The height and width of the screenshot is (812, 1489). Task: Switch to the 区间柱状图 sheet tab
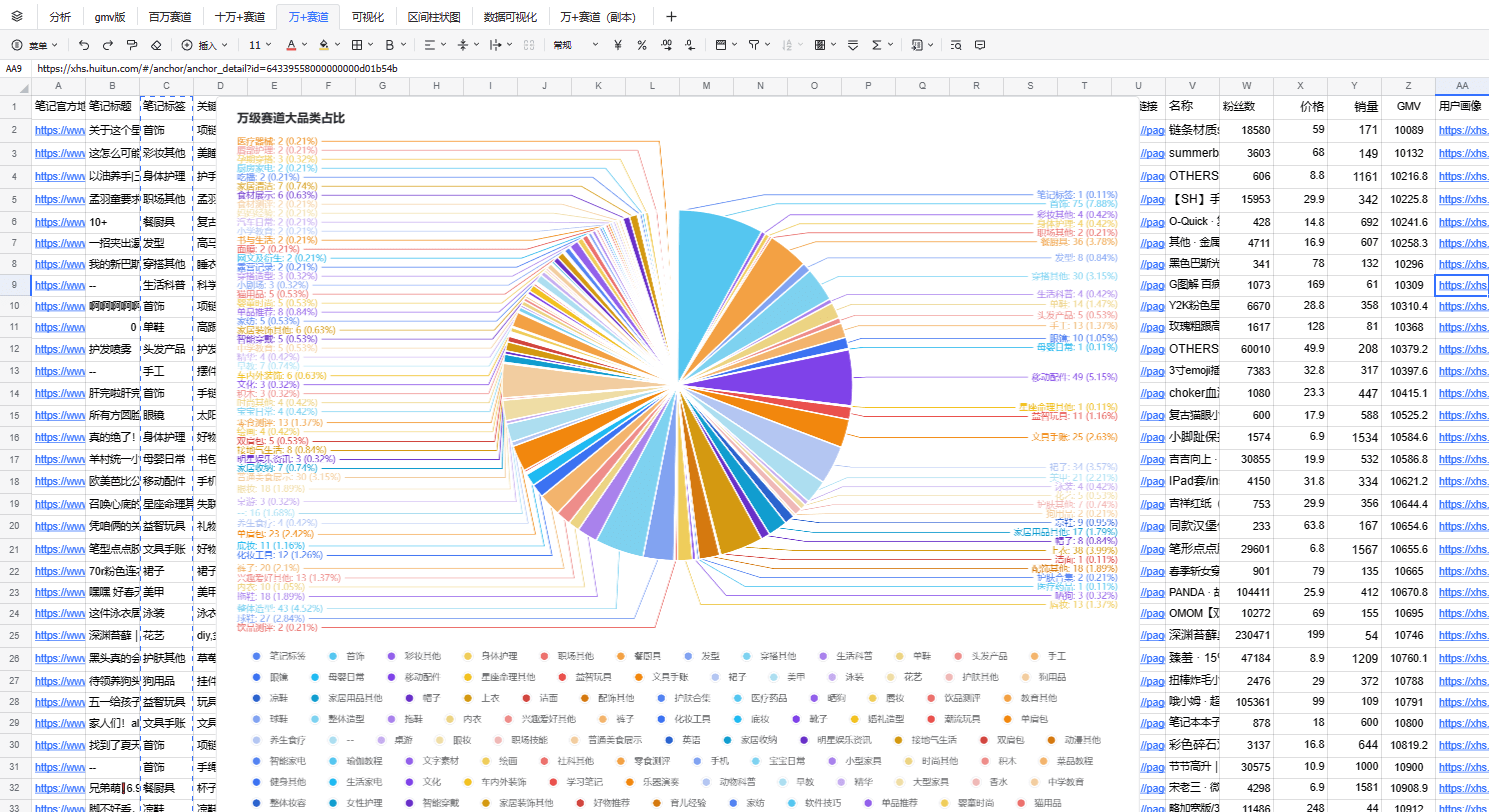(435, 17)
